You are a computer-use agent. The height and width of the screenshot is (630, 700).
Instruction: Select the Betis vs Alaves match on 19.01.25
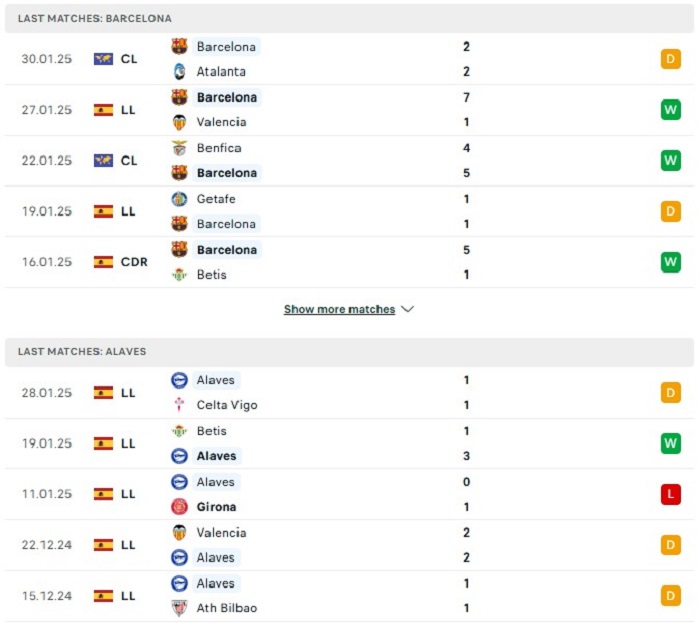349,443
